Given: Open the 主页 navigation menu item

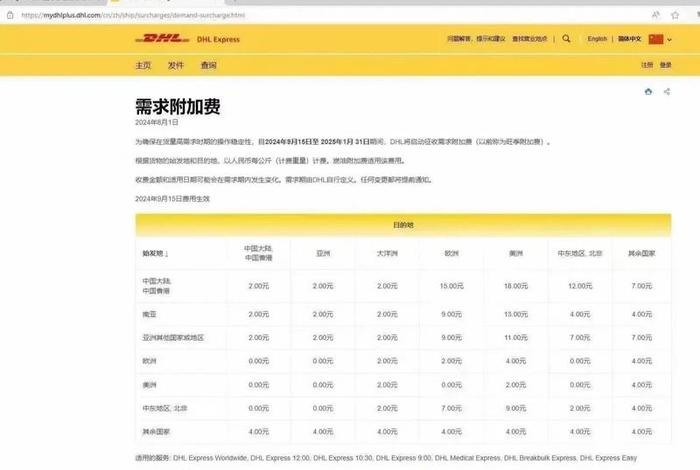Looking at the screenshot, I should [x=143, y=65].
